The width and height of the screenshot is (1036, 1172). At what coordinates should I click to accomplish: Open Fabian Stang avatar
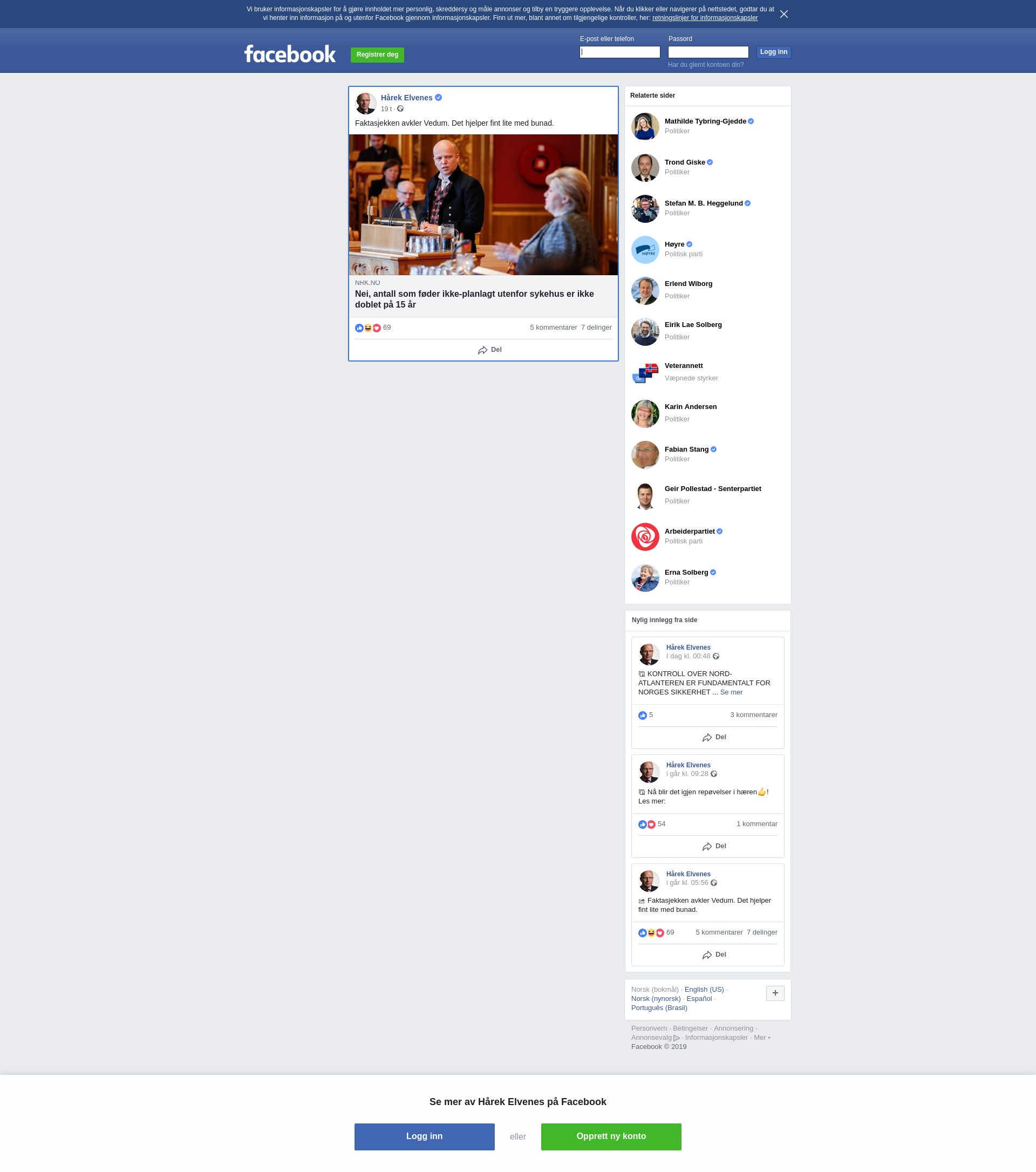645,455
